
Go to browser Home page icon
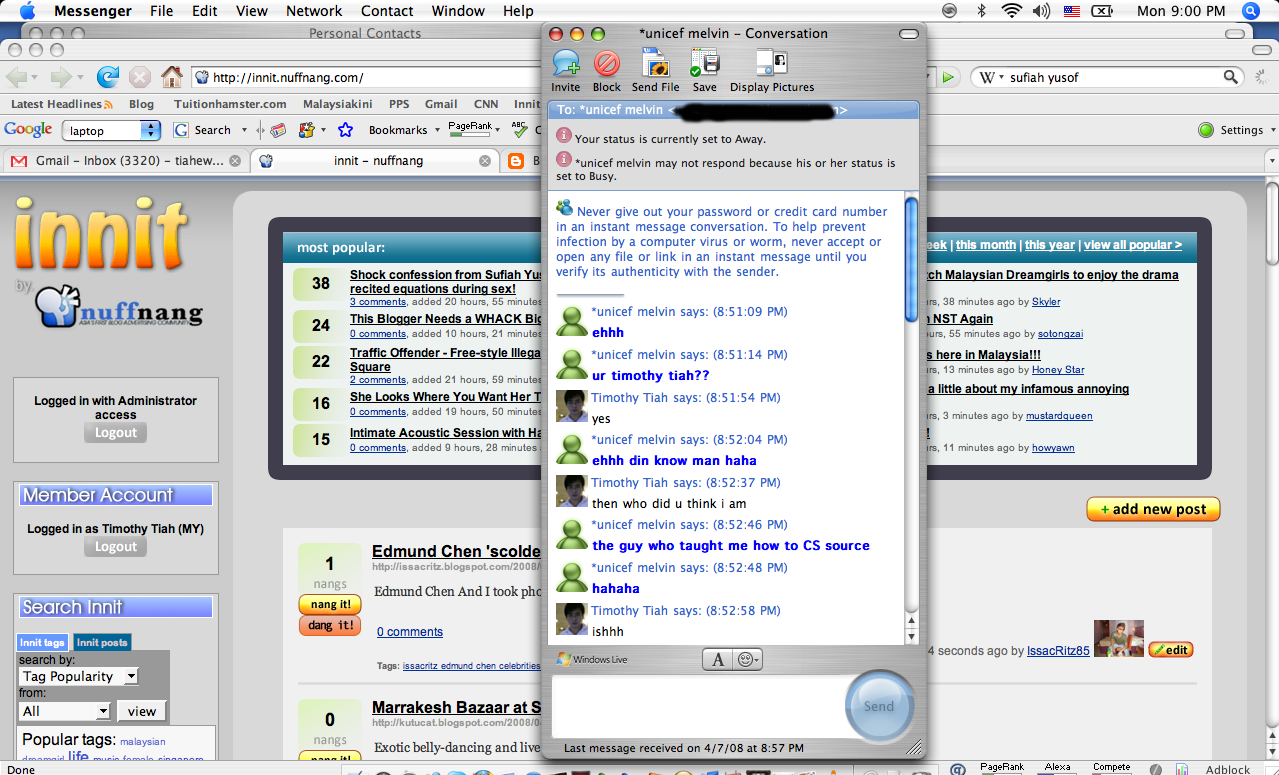click(172, 77)
